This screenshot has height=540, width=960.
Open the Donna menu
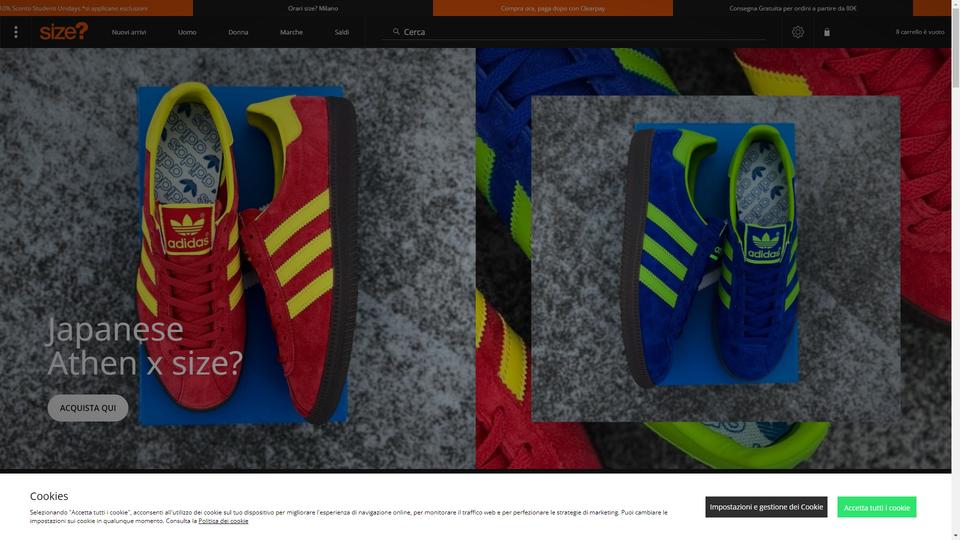click(238, 32)
